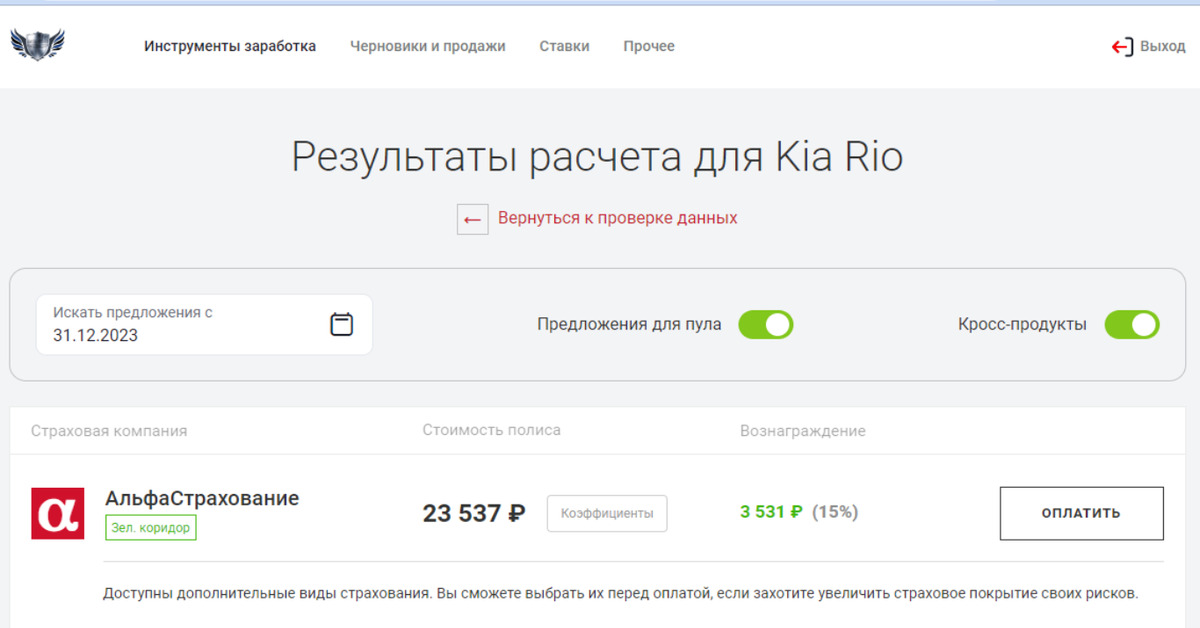The width and height of the screenshot is (1200, 628).
Task: Select the АльфаСтрахование company name
Action: pyautogui.click(x=202, y=498)
